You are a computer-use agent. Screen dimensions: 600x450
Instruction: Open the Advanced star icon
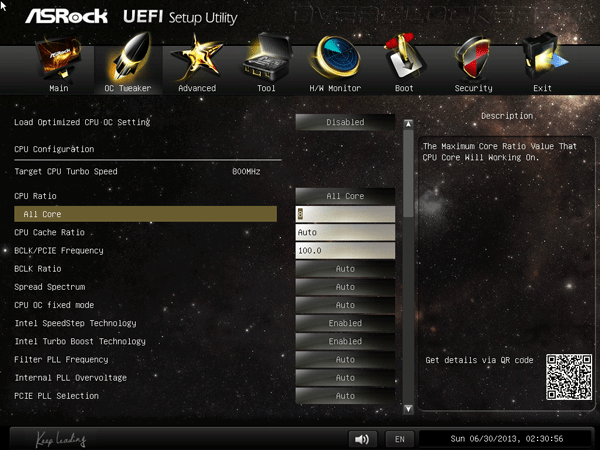[197, 59]
